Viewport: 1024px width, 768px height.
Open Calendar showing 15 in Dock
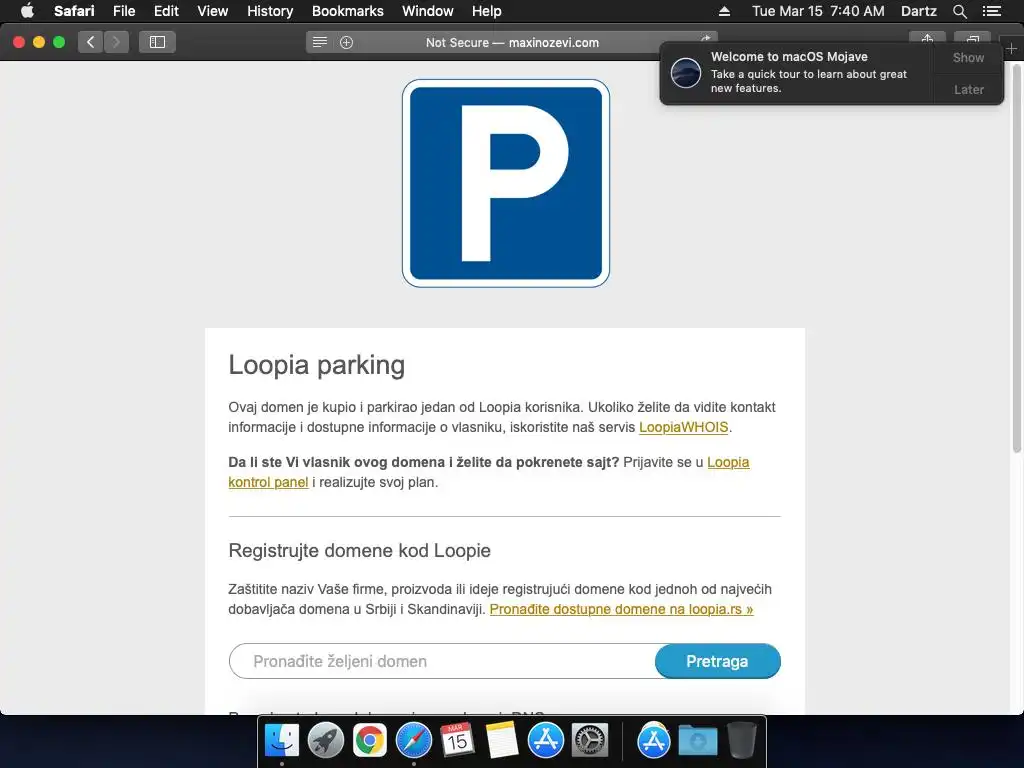tap(457, 741)
